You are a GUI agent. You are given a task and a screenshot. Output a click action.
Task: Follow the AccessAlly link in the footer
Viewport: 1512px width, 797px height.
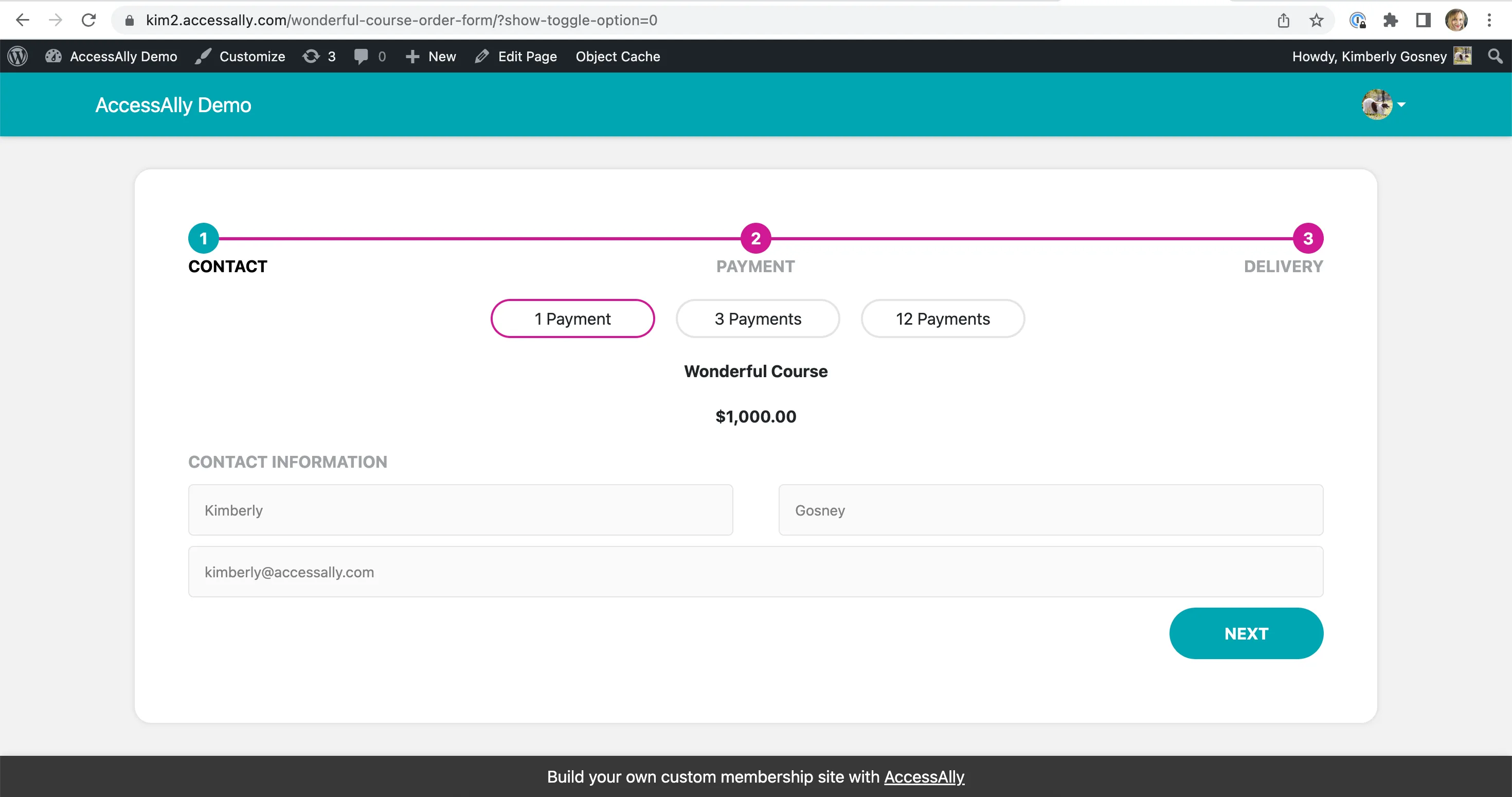click(924, 776)
